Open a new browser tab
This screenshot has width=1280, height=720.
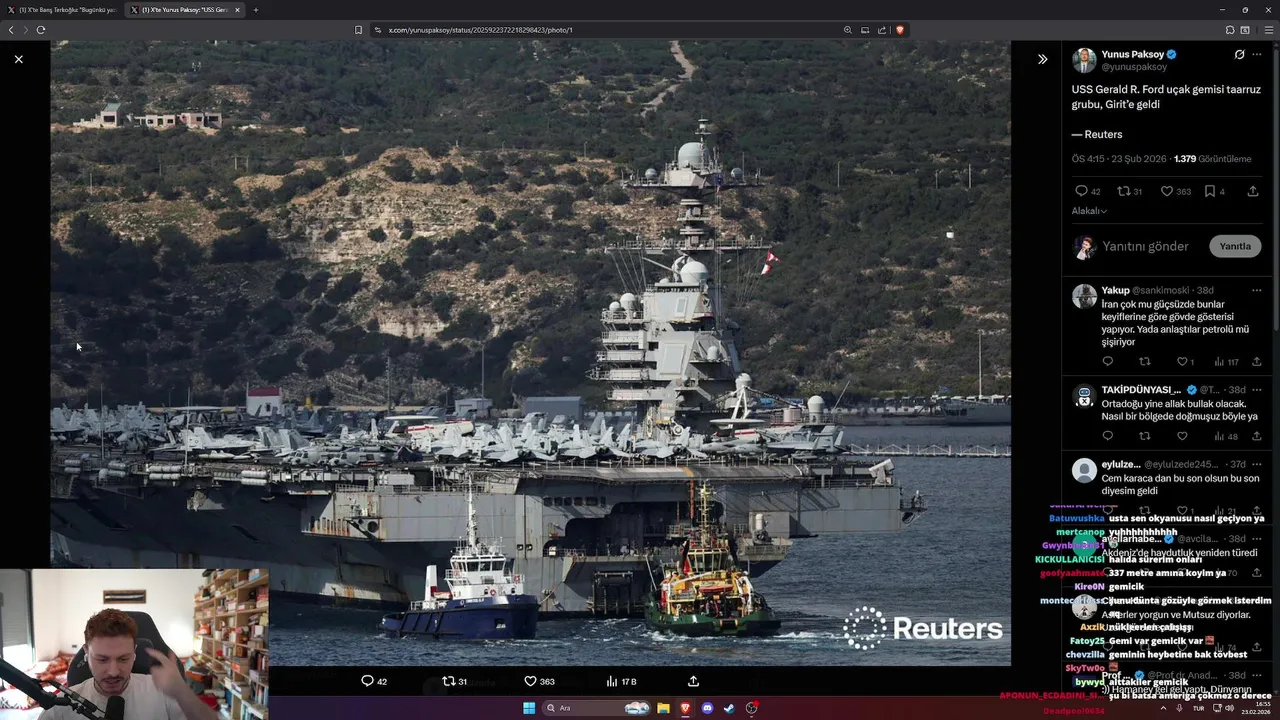click(255, 10)
